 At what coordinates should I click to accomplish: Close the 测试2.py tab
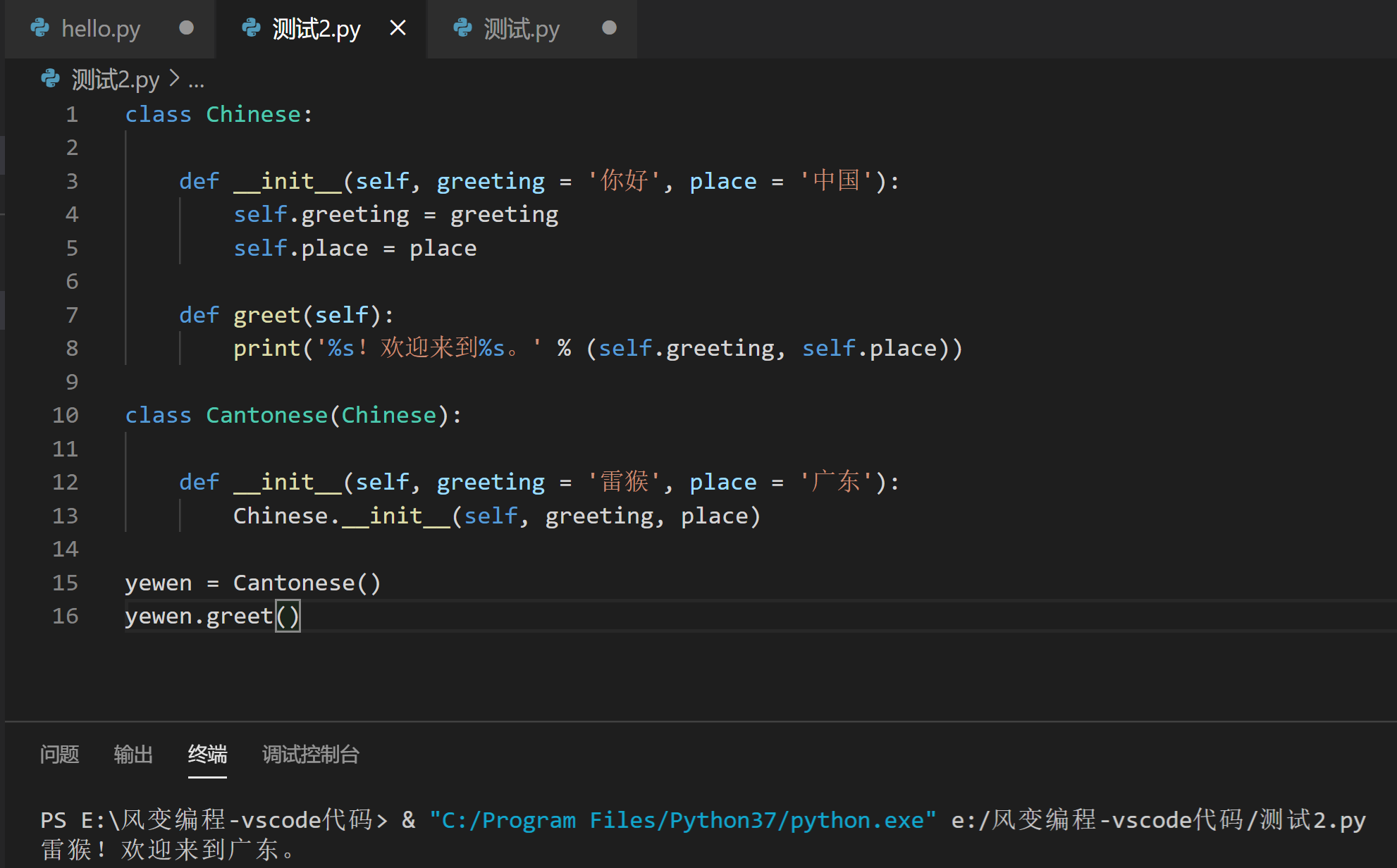click(398, 28)
